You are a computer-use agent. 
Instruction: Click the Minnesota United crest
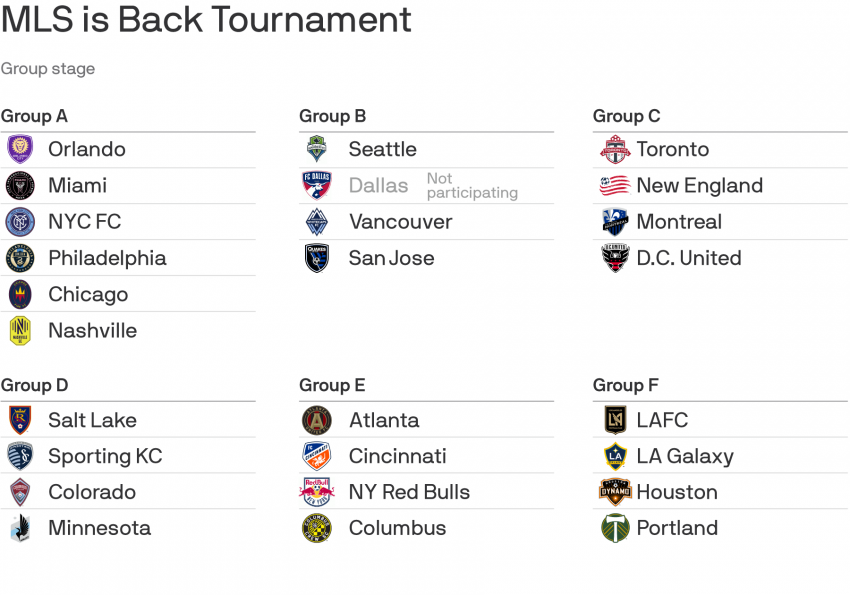(20, 528)
